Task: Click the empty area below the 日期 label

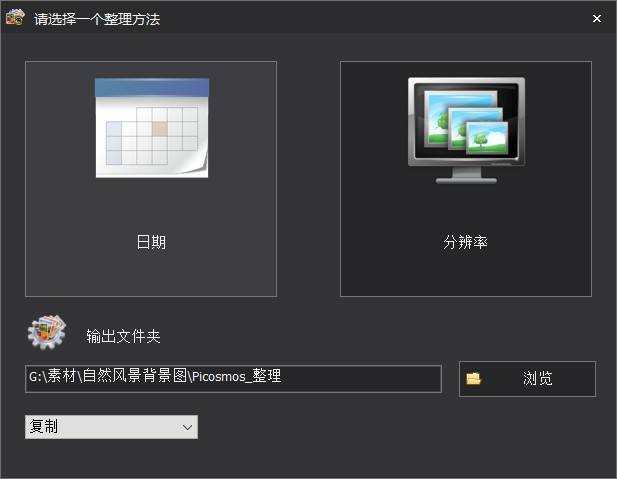Action: click(x=151, y=272)
